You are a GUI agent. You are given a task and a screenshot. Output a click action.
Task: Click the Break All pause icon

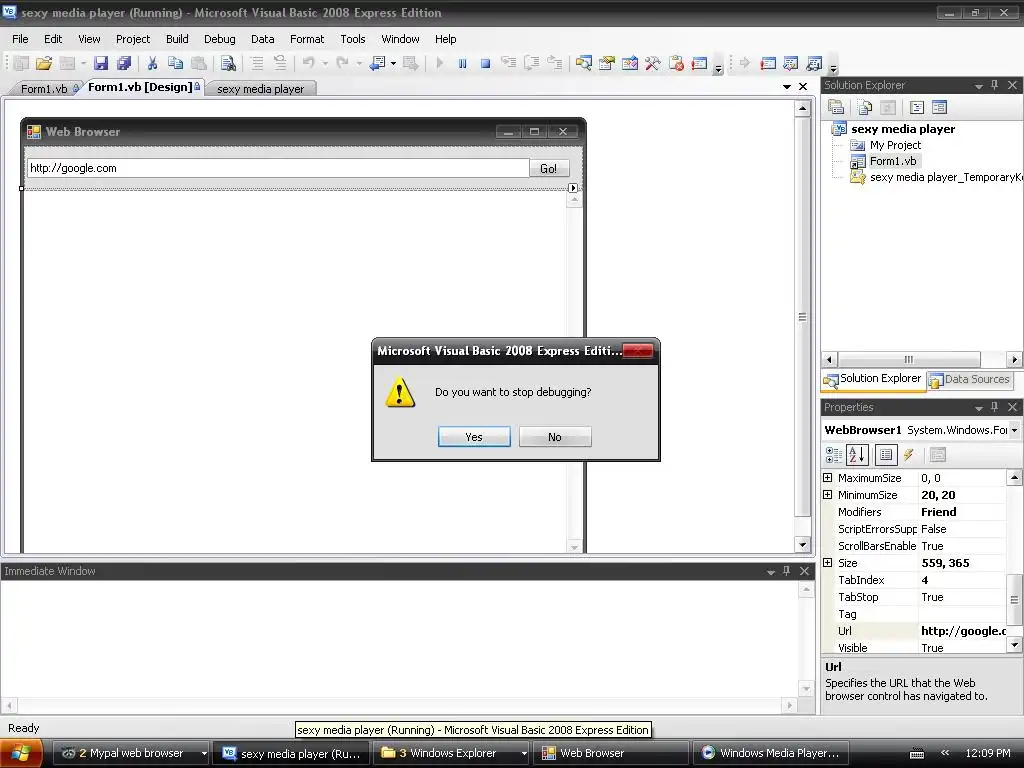pos(462,63)
